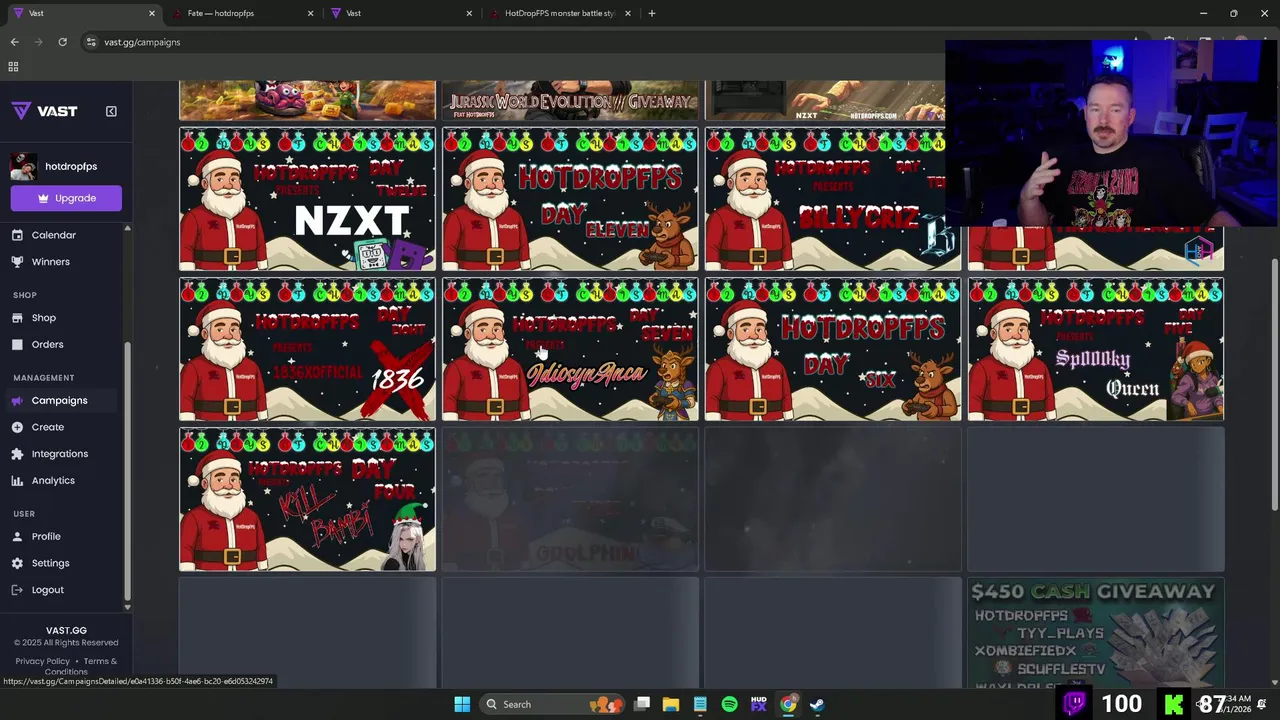Open the 1836Official Day Eight campaign card
The width and height of the screenshot is (1280, 720).
[307, 349]
